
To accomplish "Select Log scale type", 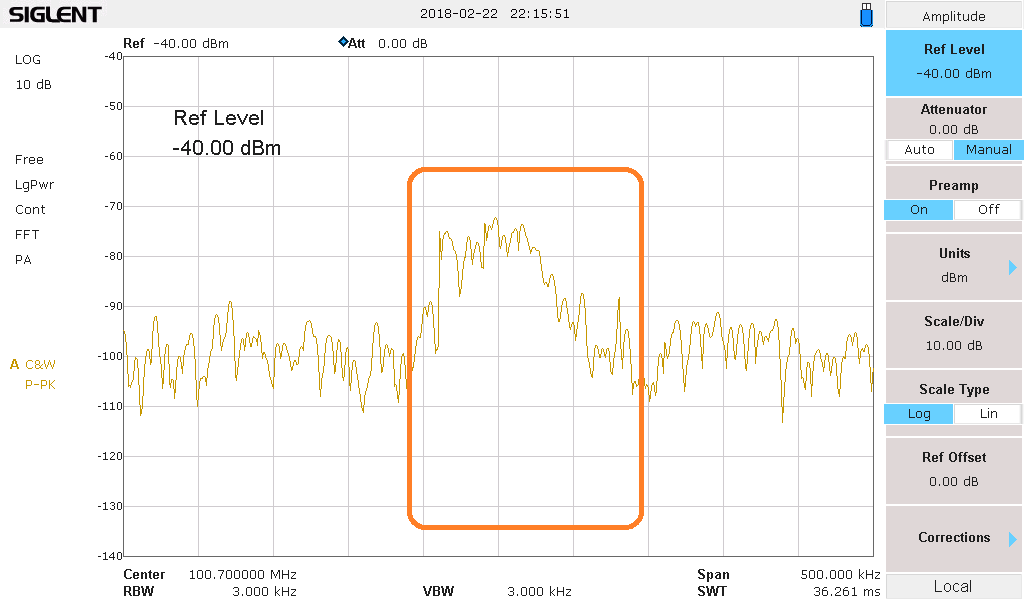I will [x=919, y=414].
